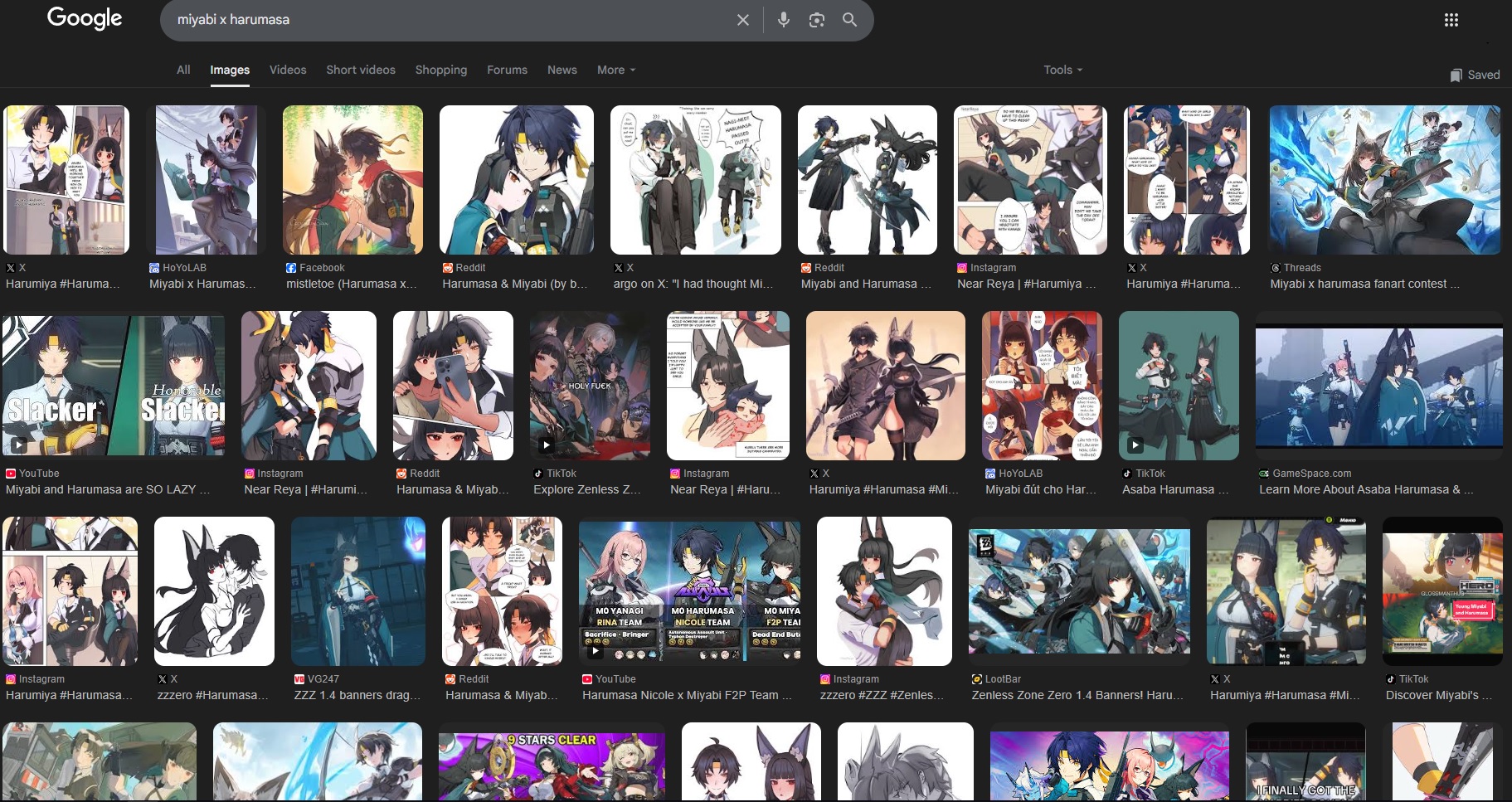This screenshot has width=1512, height=802.
Task: Click the Facebook source icon
Action: 291,268
